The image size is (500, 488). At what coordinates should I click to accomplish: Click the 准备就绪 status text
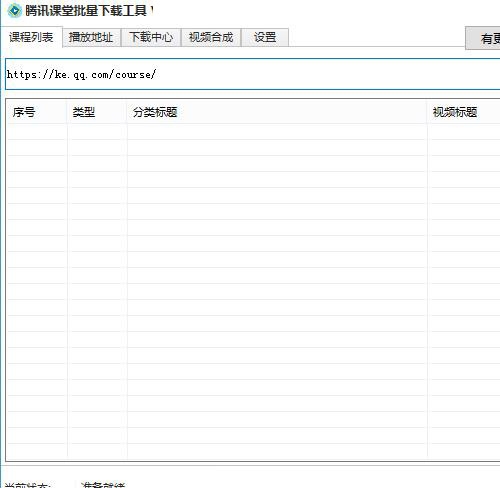tap(103, 485)
